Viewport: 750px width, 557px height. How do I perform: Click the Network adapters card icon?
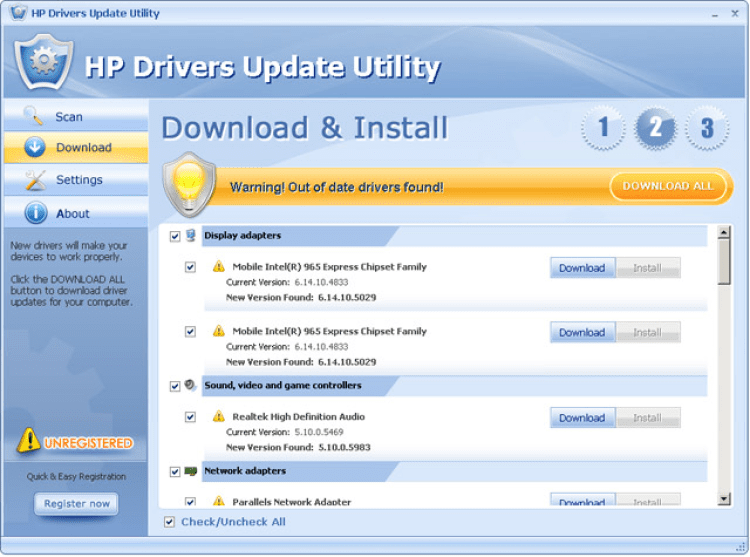coord(191,471)
